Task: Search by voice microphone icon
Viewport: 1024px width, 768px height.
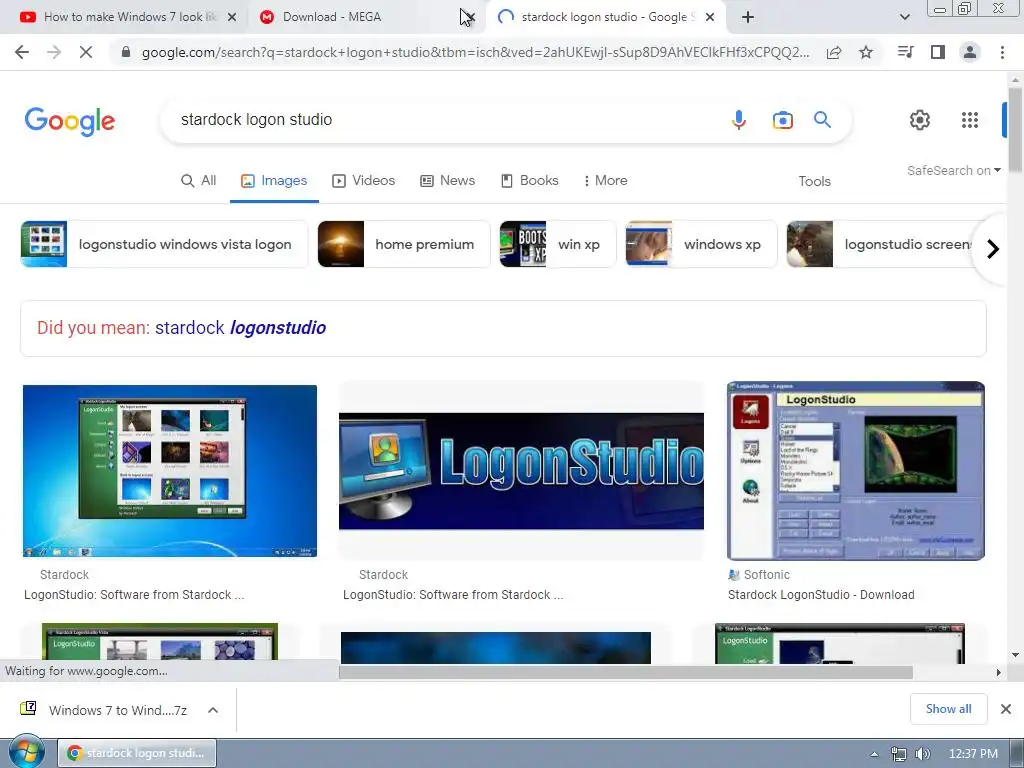Action: click(x=739, y=120)
